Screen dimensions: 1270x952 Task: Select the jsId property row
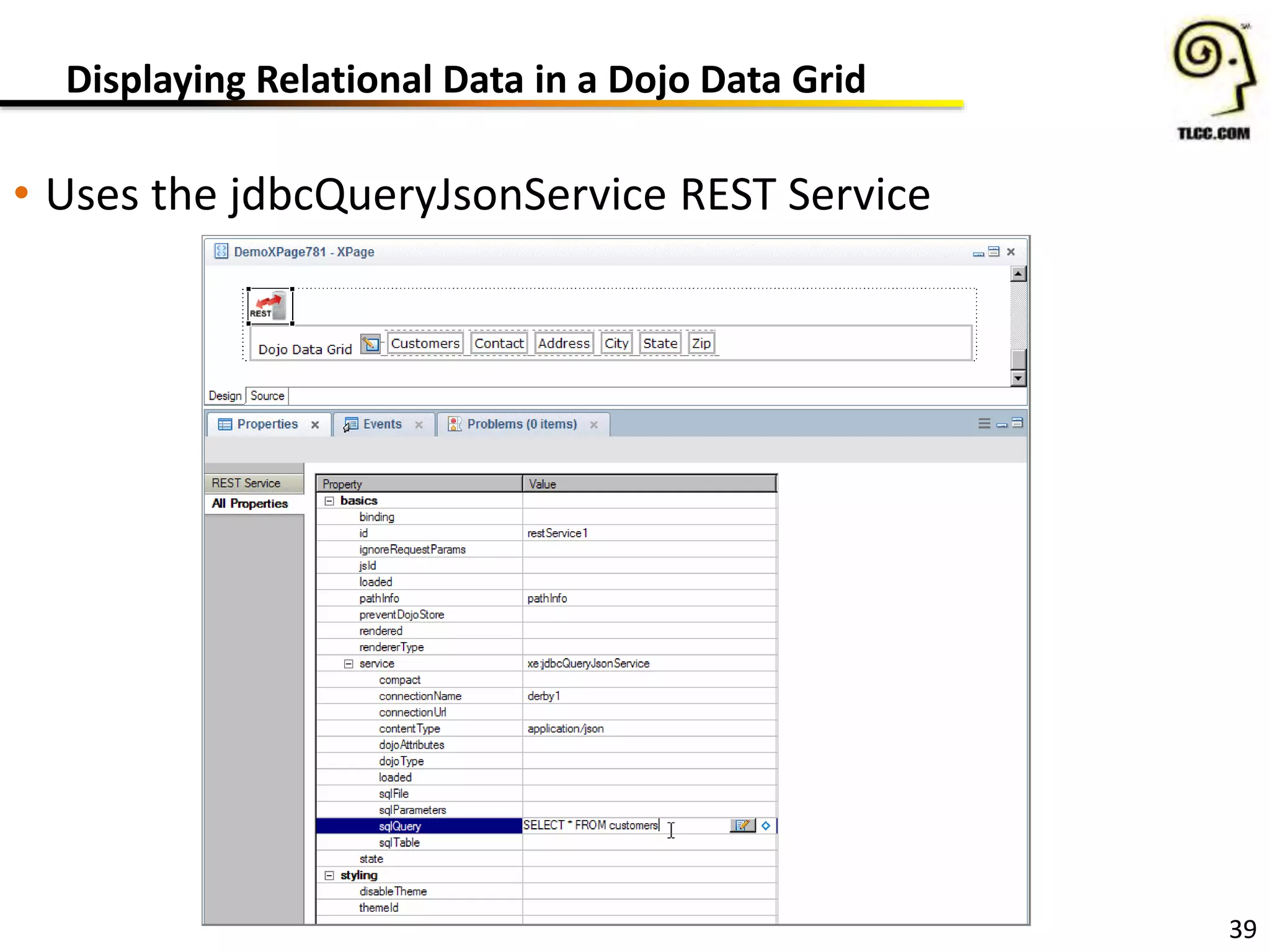coord(546,566)
